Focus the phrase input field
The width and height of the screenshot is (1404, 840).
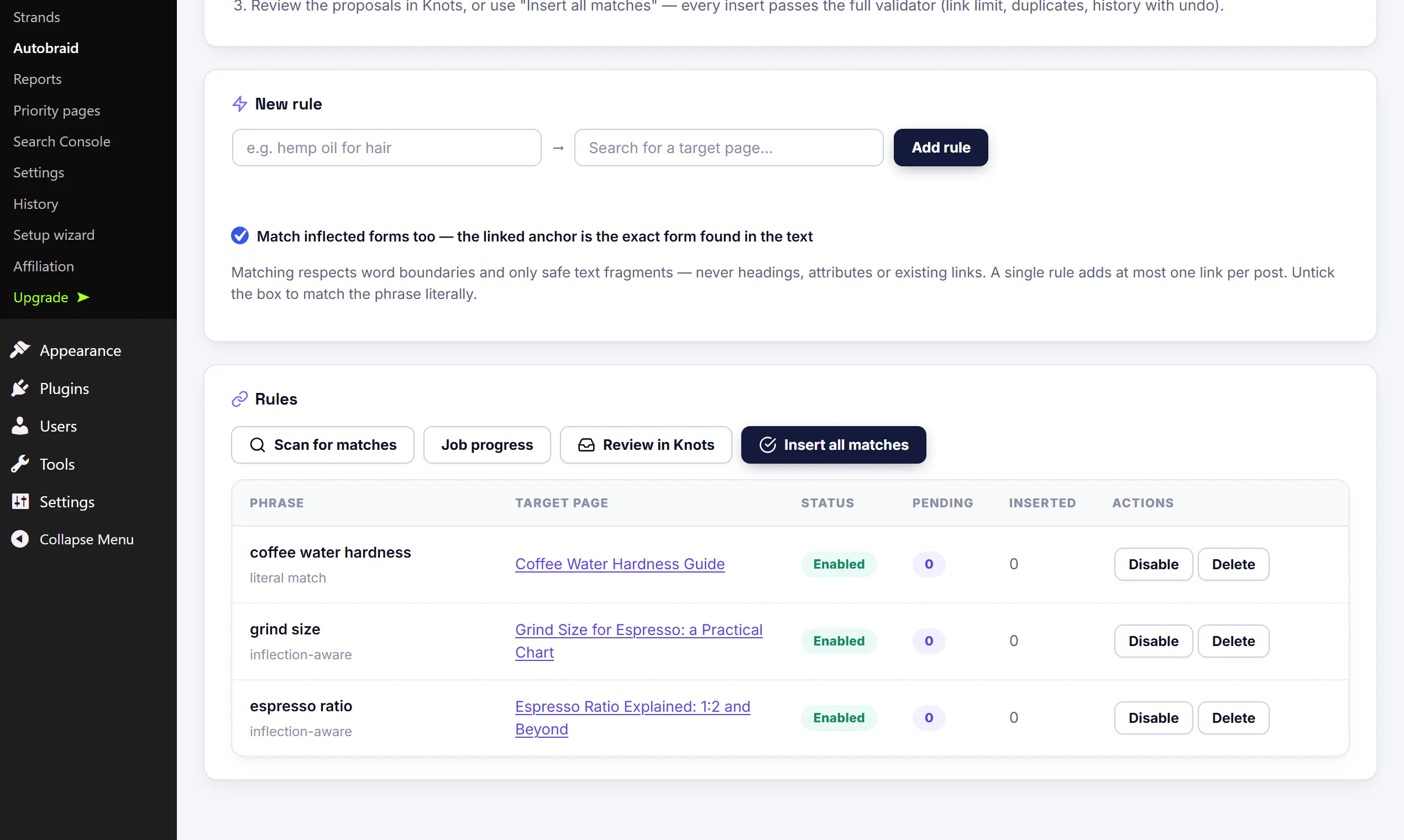[387, 148]
